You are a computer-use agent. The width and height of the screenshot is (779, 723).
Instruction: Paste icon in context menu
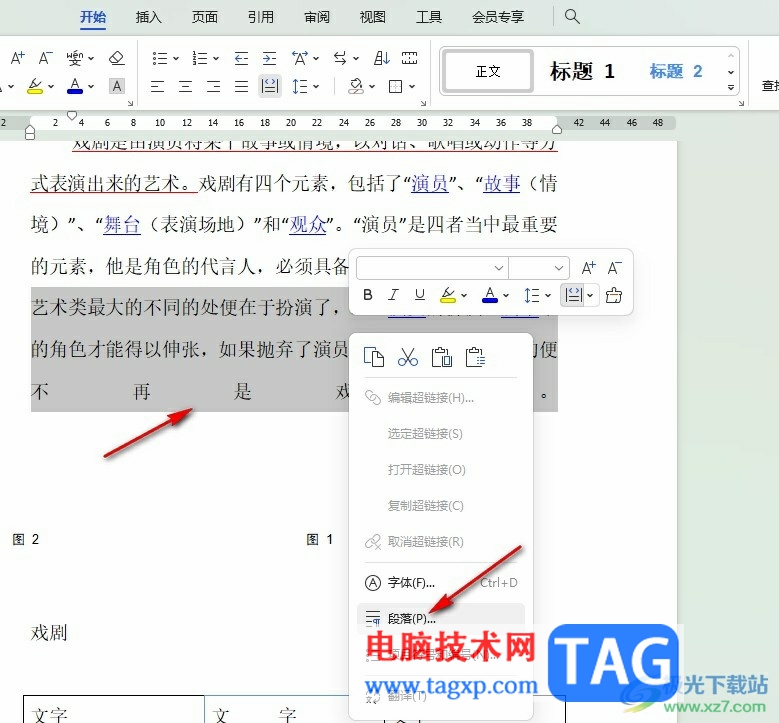point(442,357)
